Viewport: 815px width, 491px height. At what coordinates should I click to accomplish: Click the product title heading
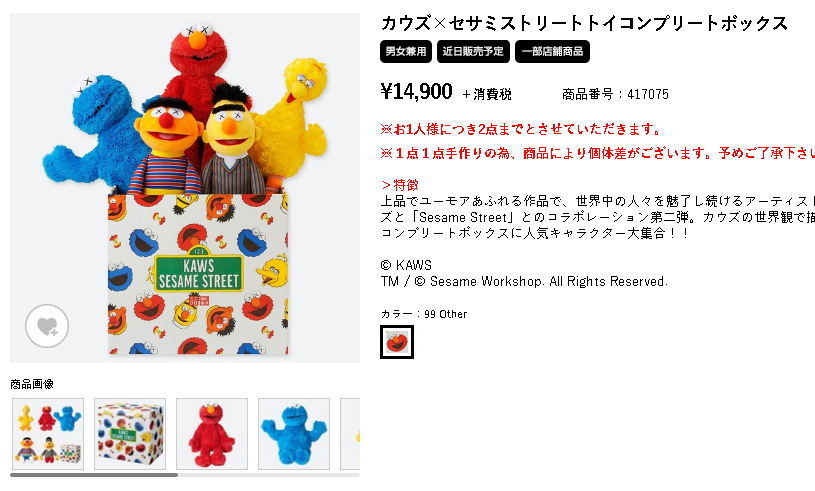pos(585,23)
